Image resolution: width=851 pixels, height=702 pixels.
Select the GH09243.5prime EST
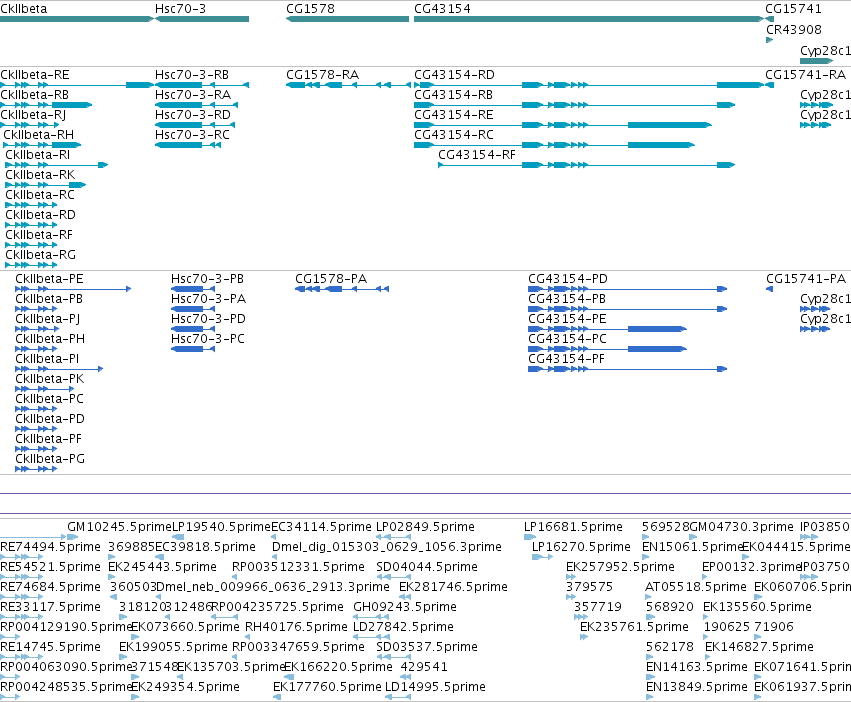pos(371,617)
